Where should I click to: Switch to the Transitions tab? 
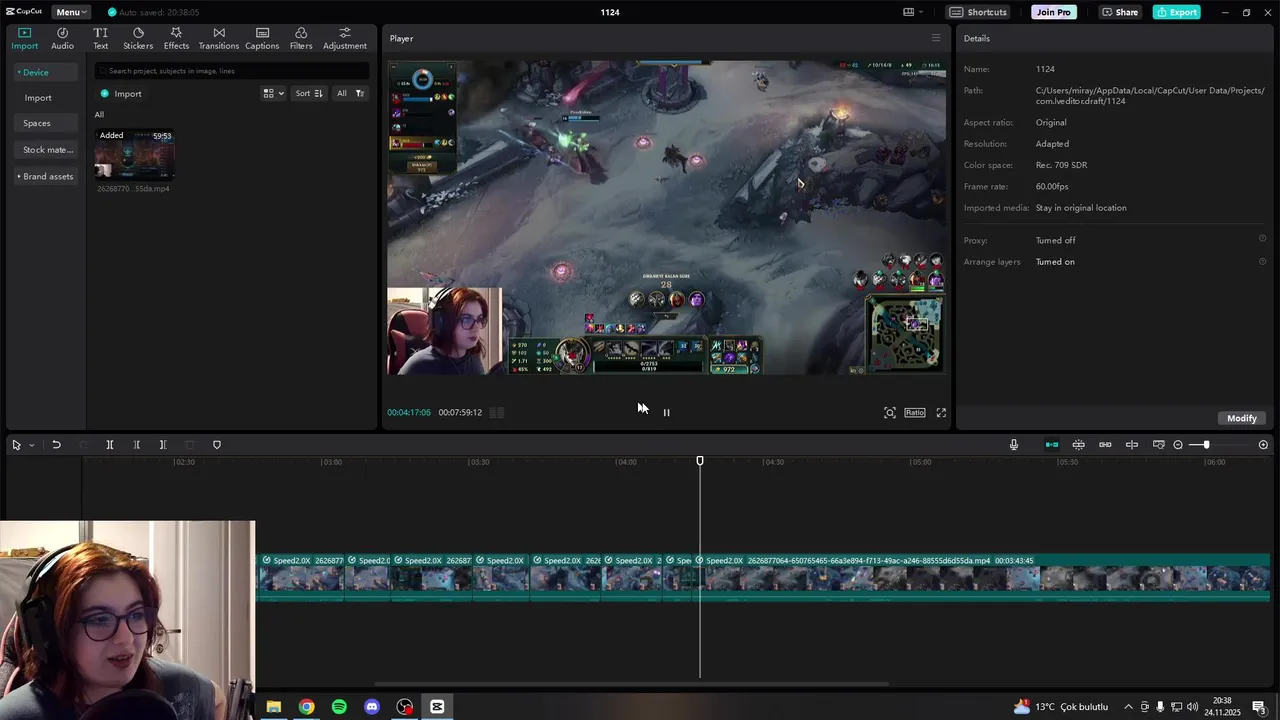pyautogui.click(x=219, y=38)
